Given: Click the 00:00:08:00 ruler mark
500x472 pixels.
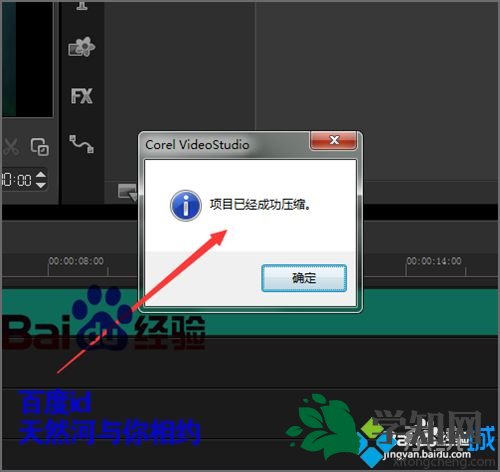Looking at the screenshot, I should click(x=76, y=261).
